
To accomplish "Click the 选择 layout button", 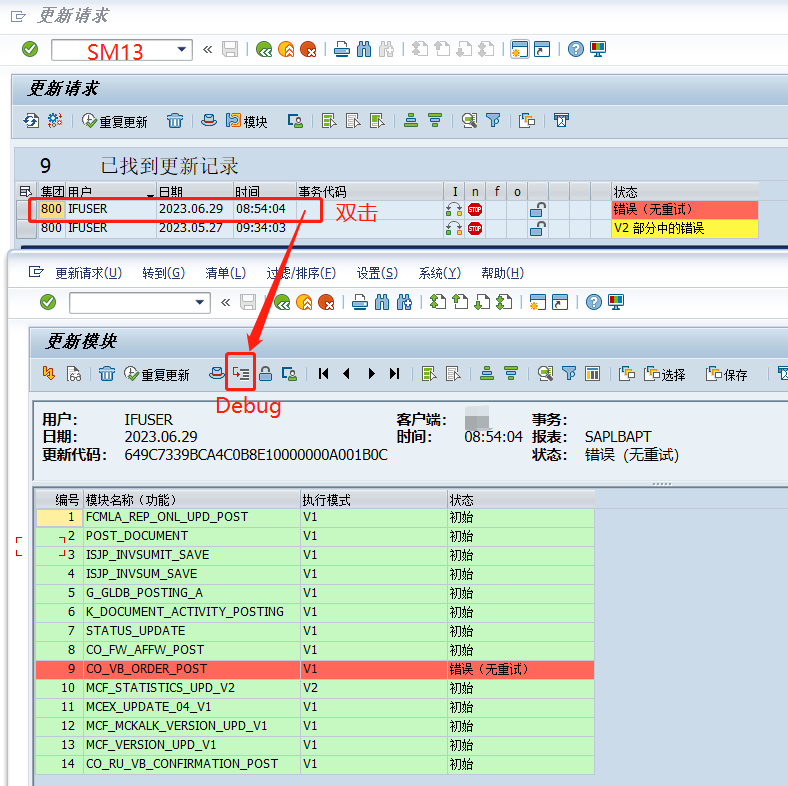I will (x=664, y=374).
